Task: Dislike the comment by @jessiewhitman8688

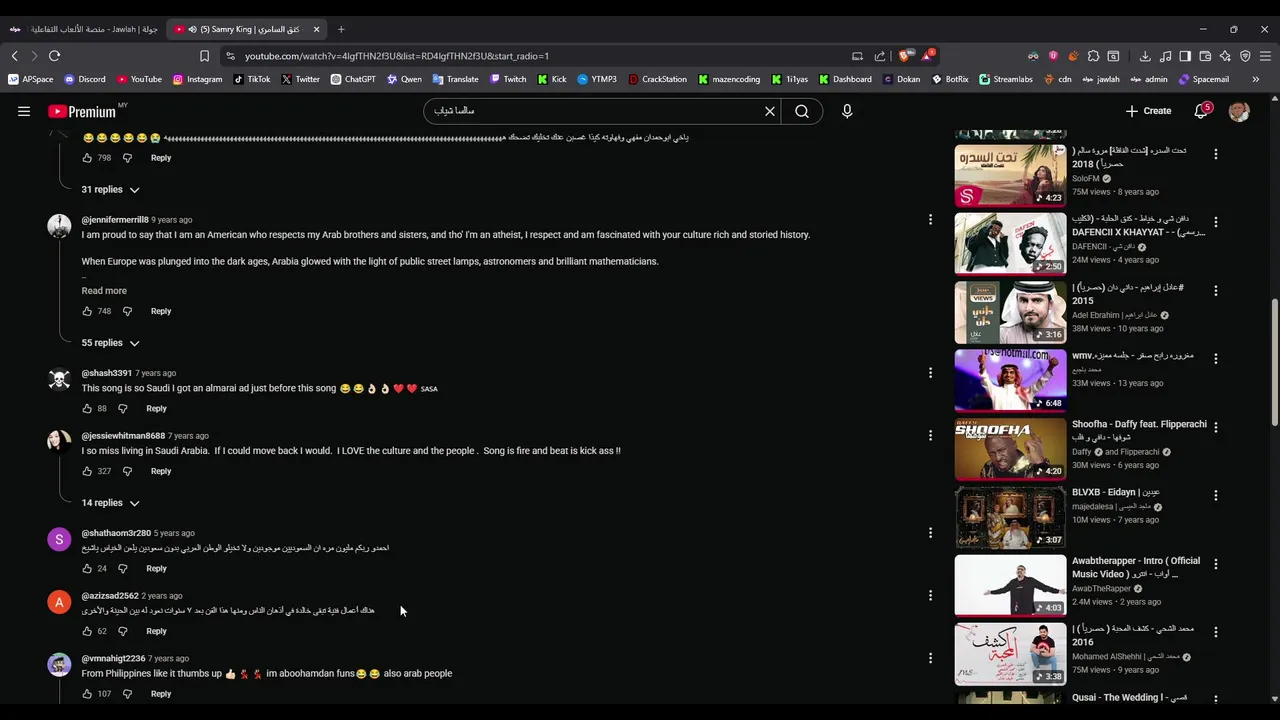Action: 127,471
